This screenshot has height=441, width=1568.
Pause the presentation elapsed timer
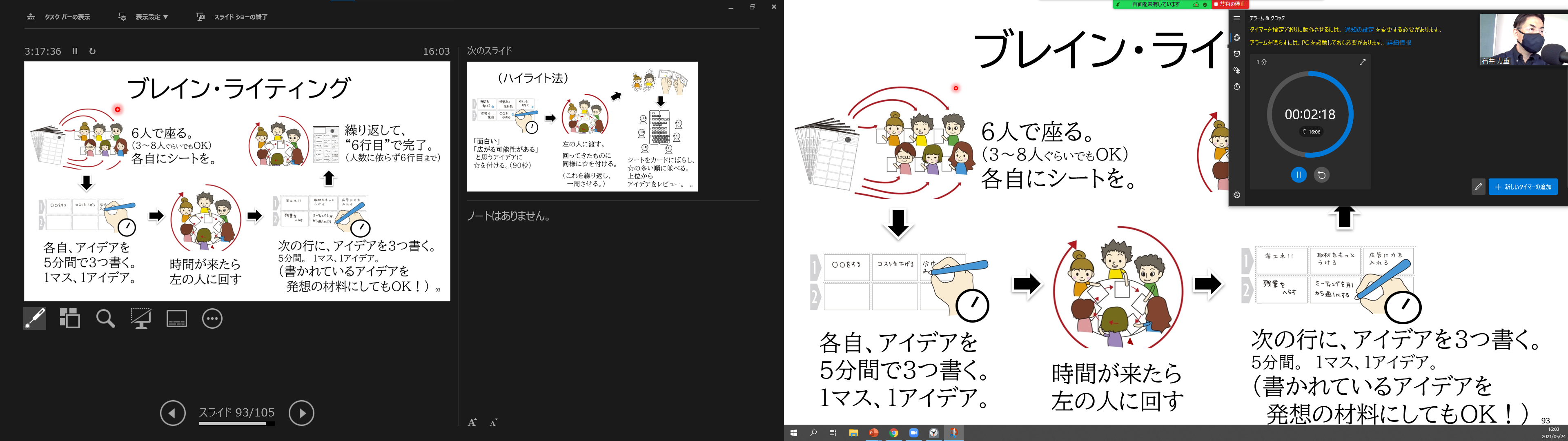point(75,51)
